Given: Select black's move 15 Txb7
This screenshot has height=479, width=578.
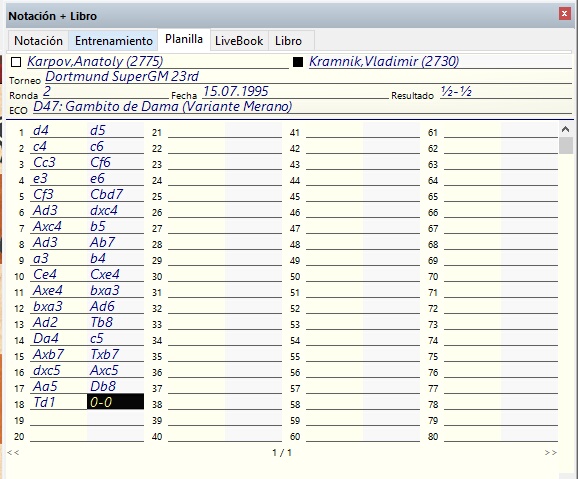Looking at the screenshot, I should click(105, 355).
